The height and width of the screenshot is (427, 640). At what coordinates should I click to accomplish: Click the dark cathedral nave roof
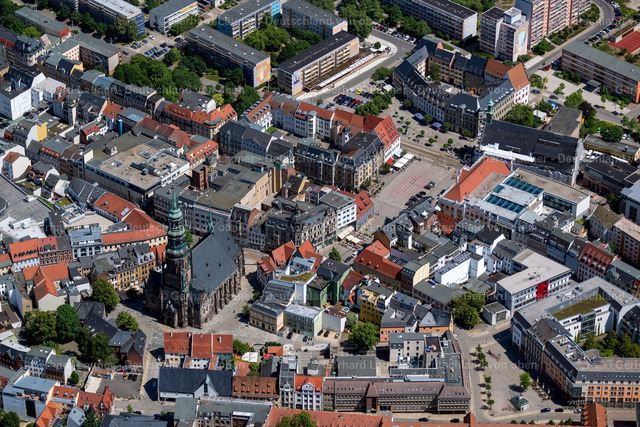pyautogui.click(x=213, y=261)
